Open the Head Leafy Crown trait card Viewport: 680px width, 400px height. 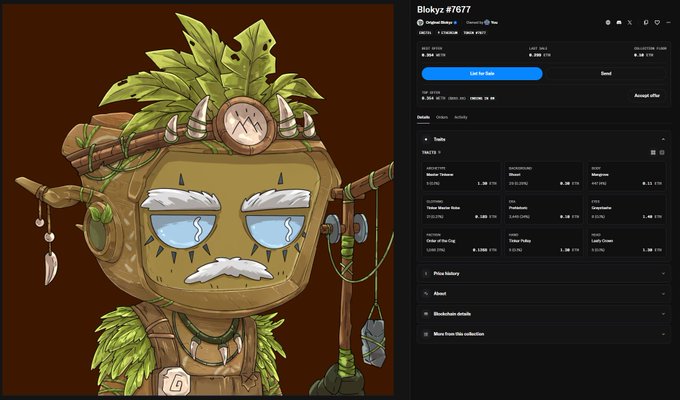point(627,242)
